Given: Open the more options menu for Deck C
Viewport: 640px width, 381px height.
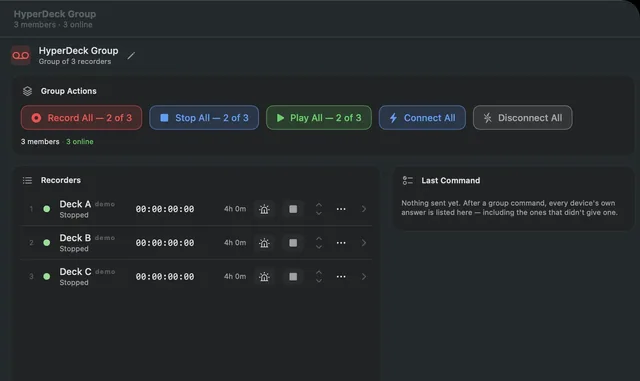Looking at the screenshot, I should tap(341, 277).
